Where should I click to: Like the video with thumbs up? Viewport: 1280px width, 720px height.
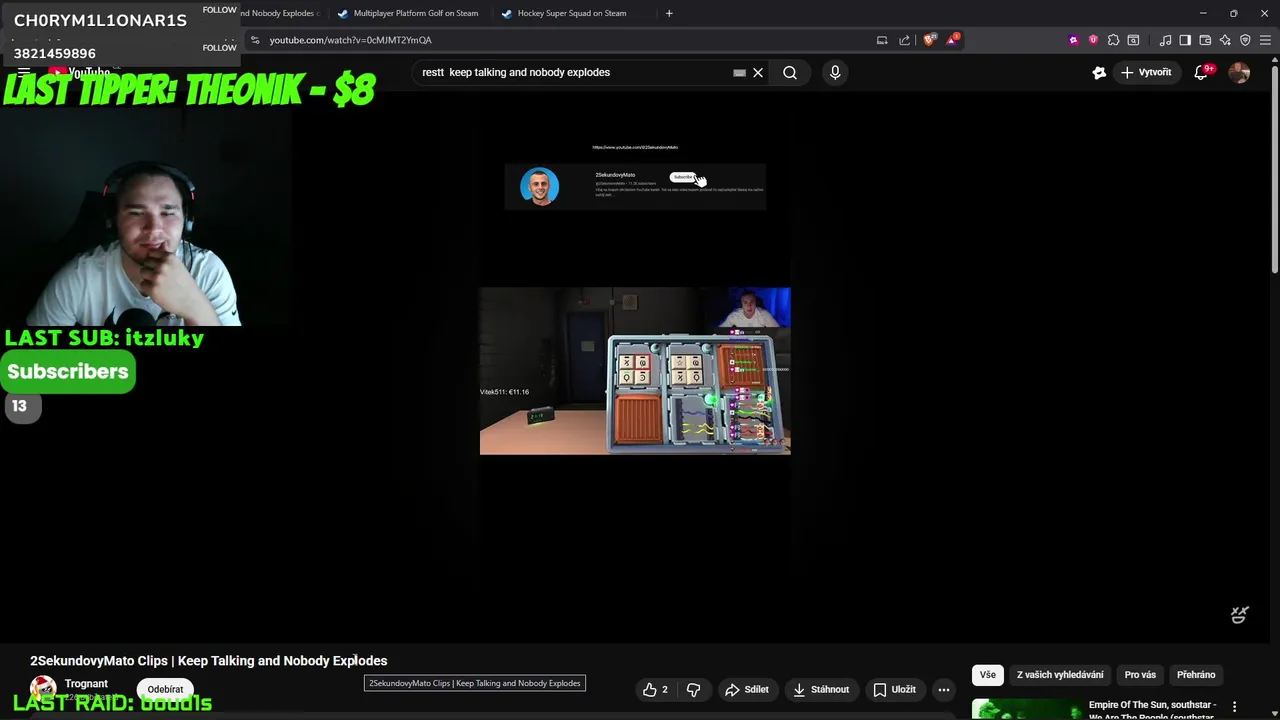655,689
